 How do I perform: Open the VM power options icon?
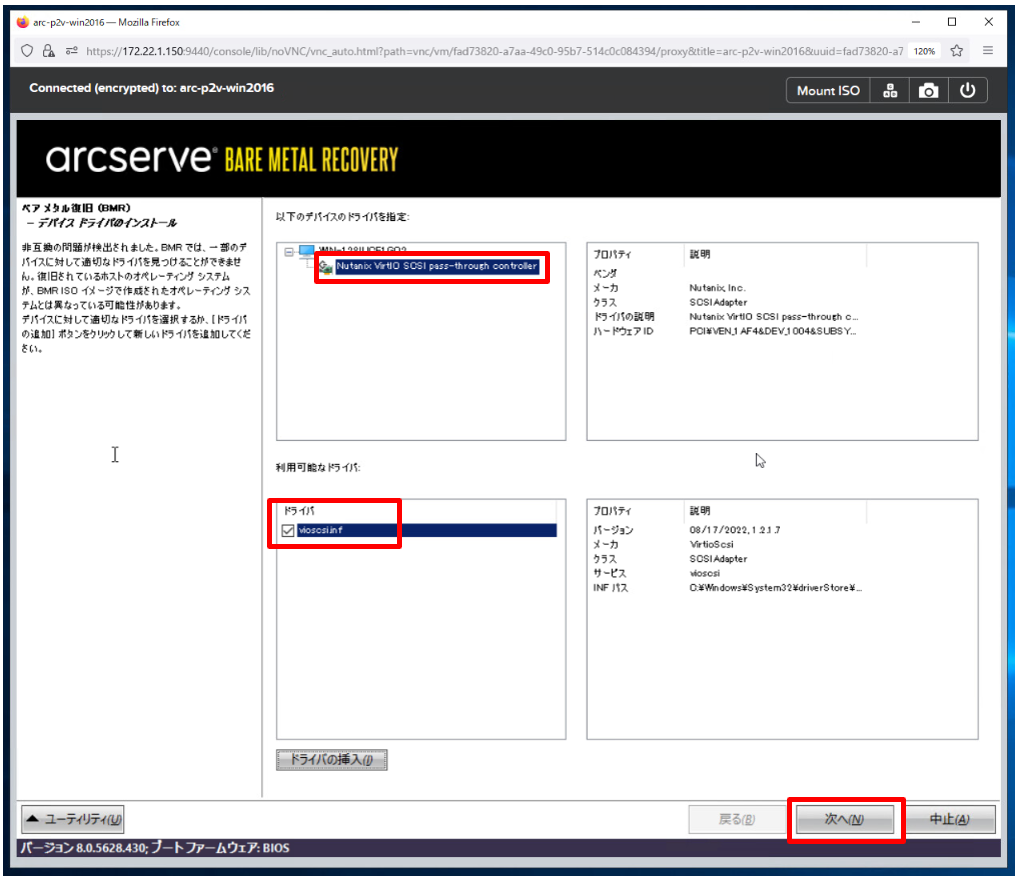967,90
